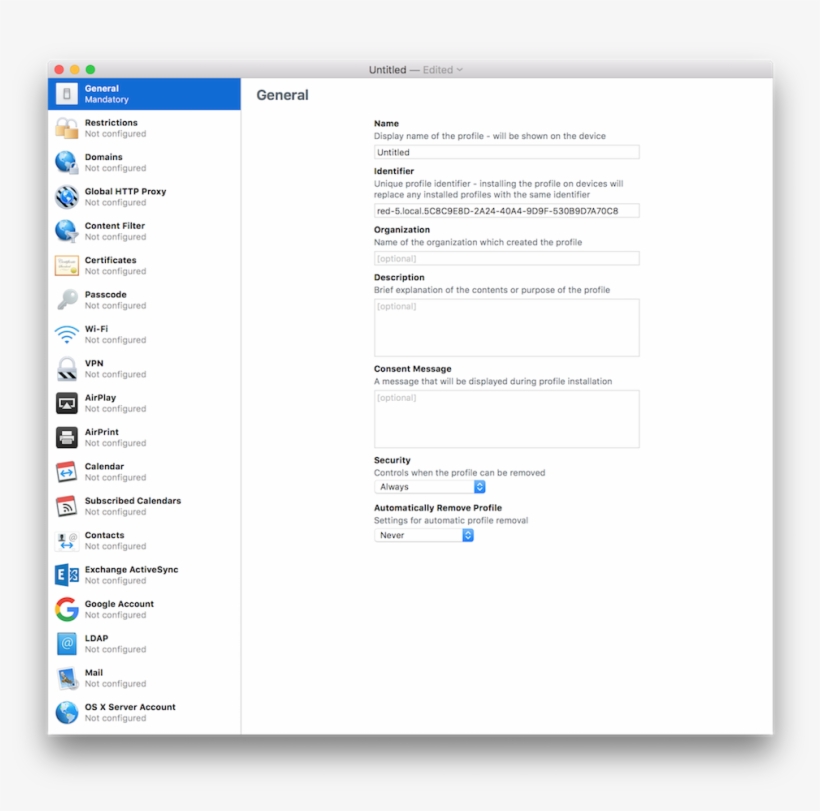Click the VPN padlock icon

pos(66,368)
